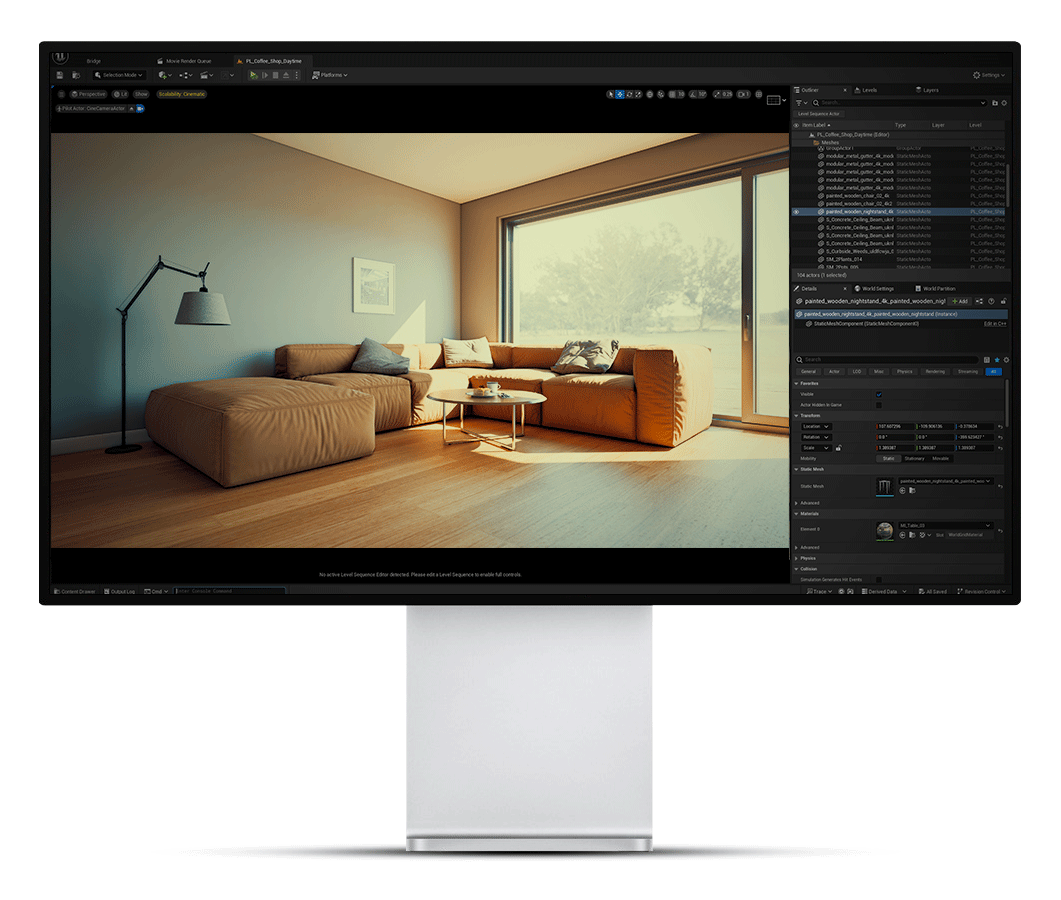The height and width of the screenshot is (900, 1061).
Task: Click in the Outliner search field
Action: [898, 103]
